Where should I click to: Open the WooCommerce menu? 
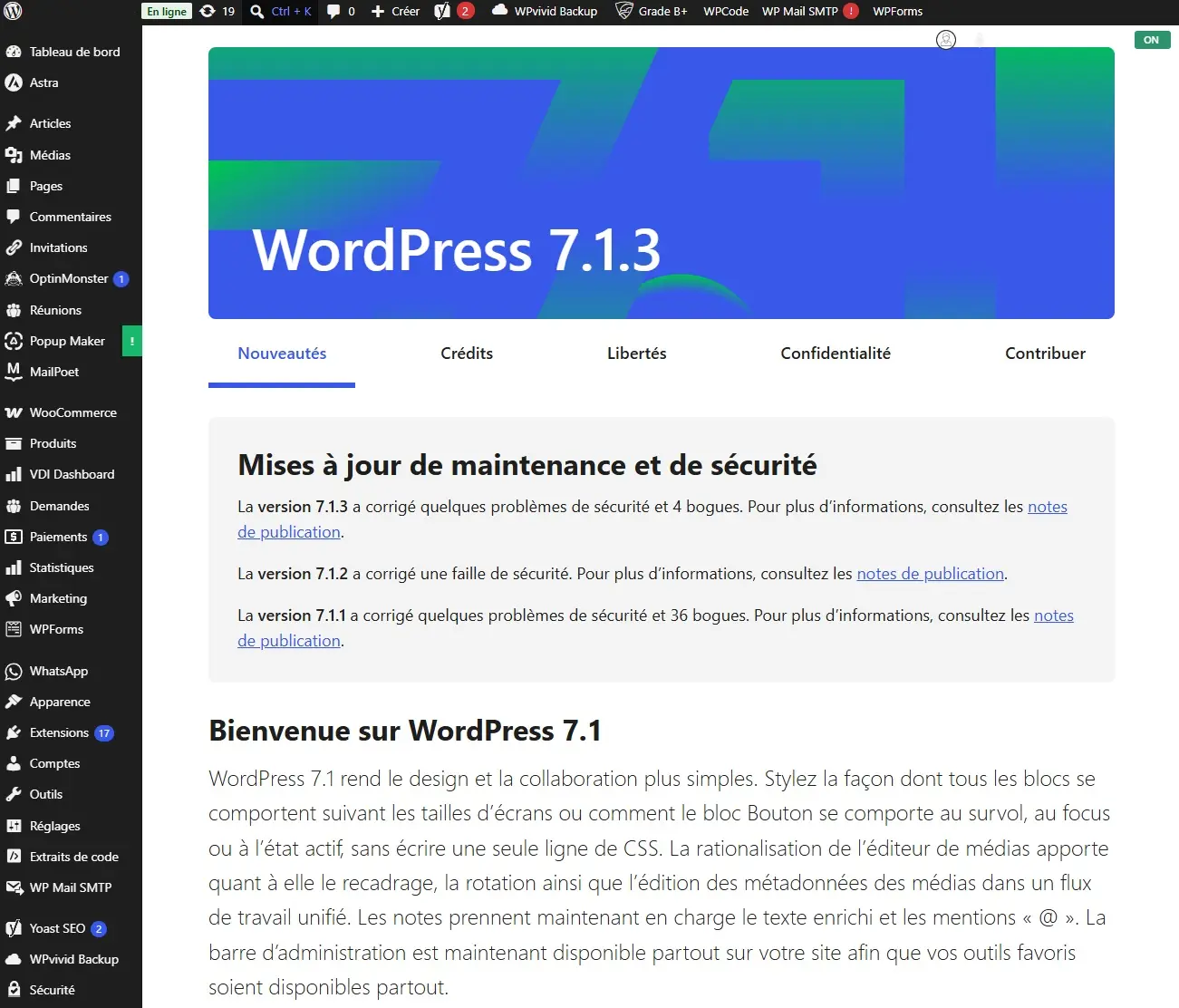pyautogui.click(x=71, y=412)
